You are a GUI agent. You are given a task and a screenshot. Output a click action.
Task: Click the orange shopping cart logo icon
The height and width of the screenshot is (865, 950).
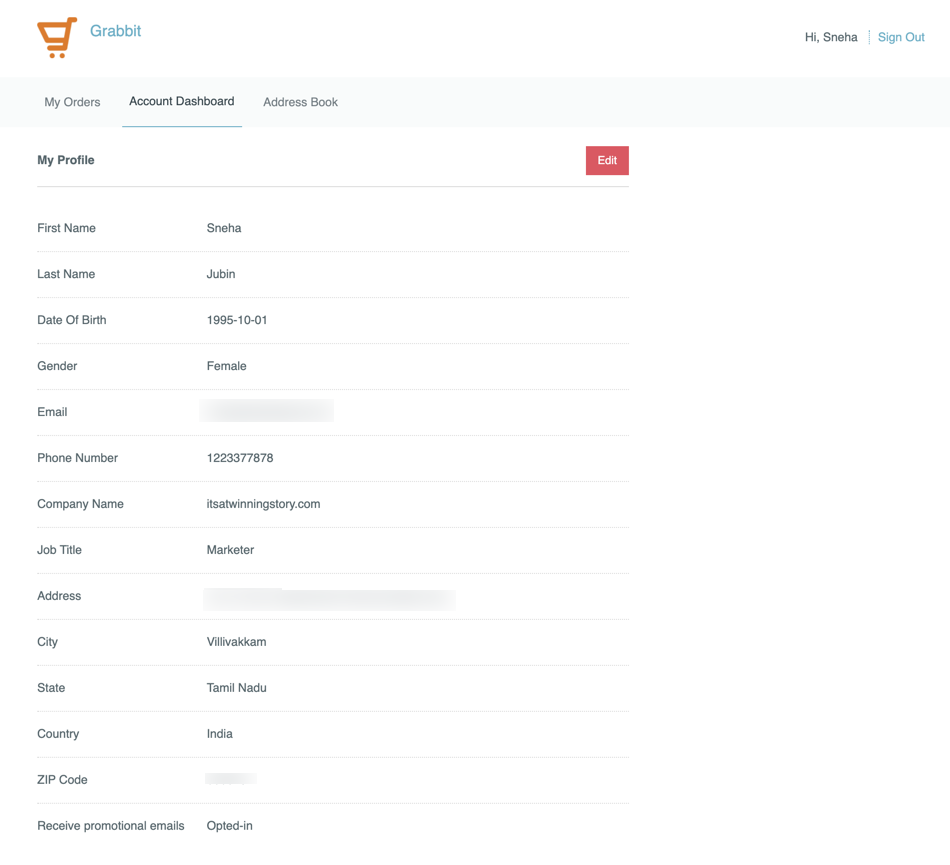(57, 37)
